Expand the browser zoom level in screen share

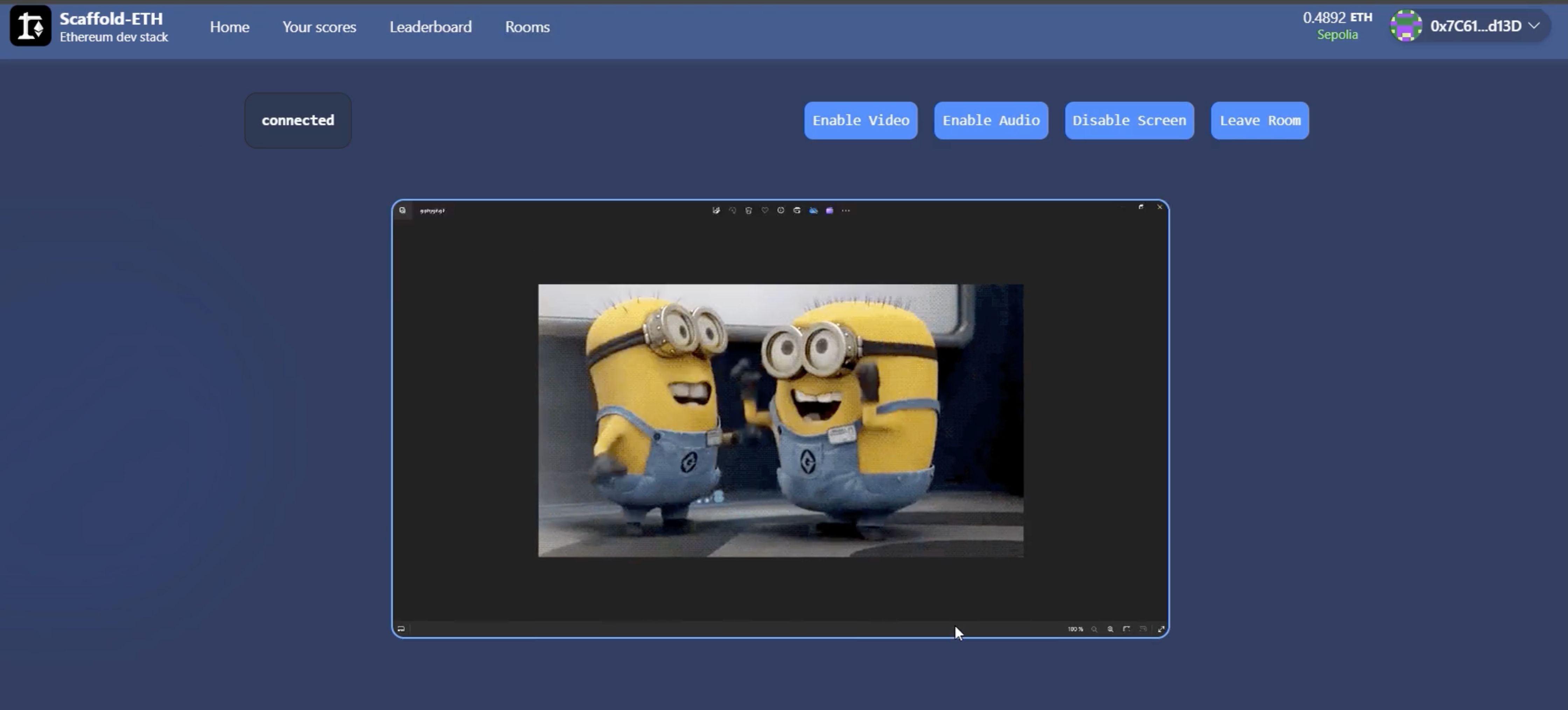point(1109,628)
